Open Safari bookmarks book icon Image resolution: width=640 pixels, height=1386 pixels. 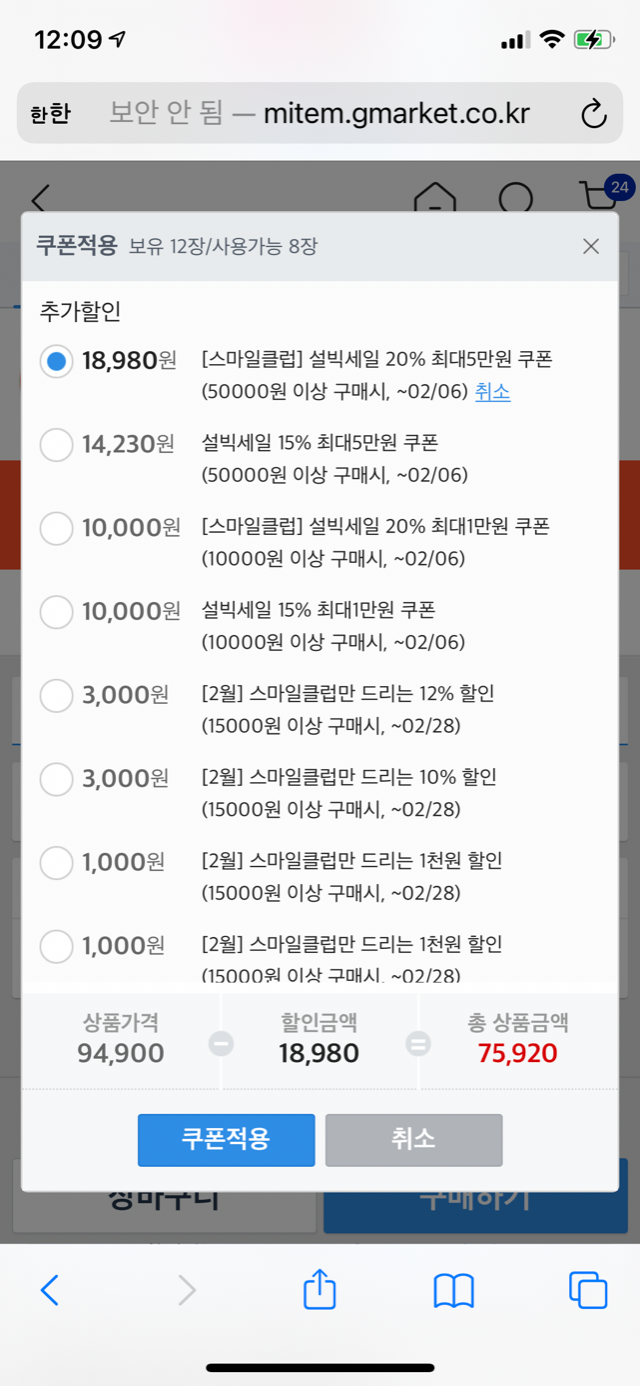click(453, 1291)
